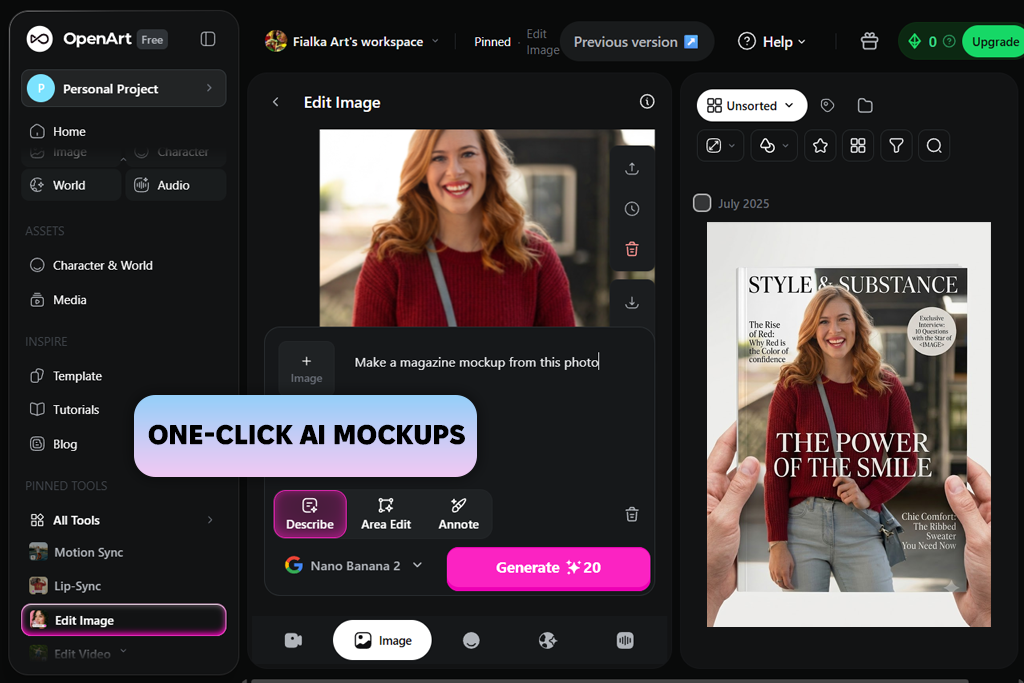Open the generated magazine mockup thumbnail

tap(848, 424)
